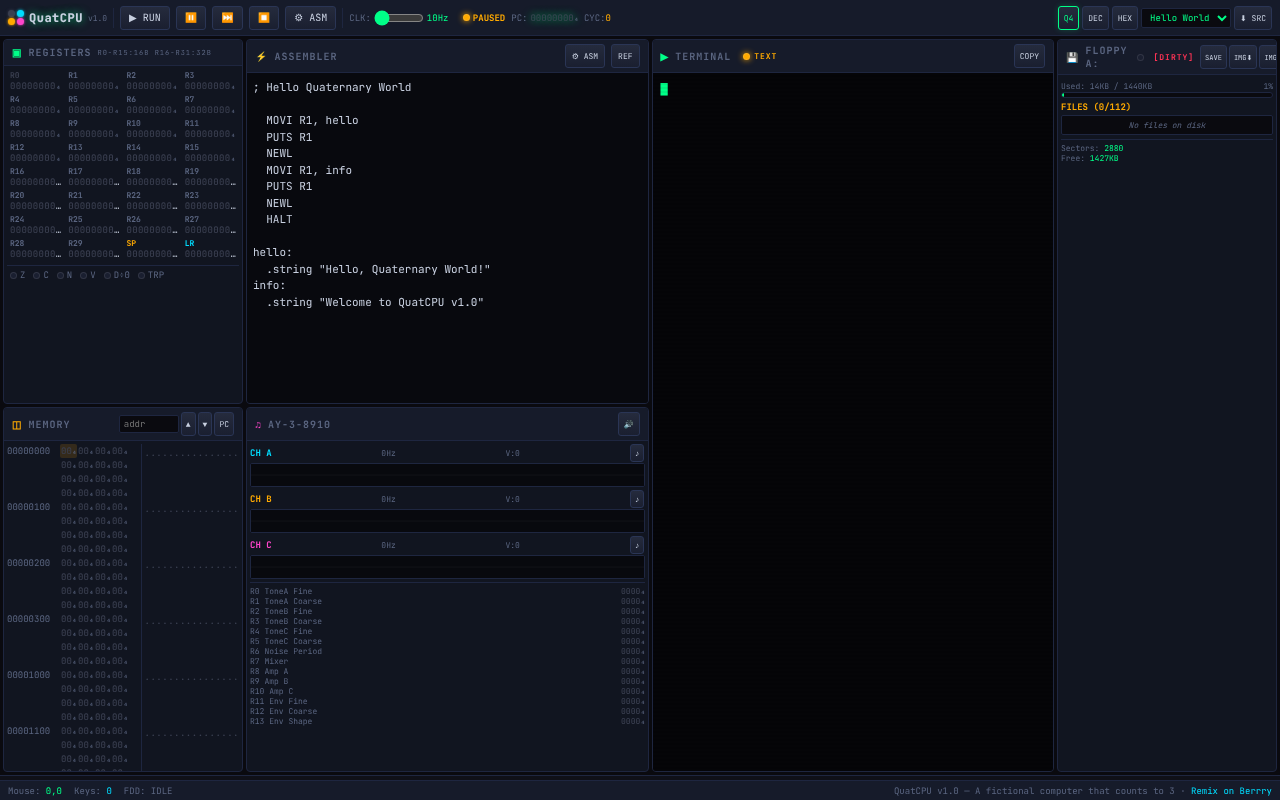Click the Z flag indicator
1280x800 pixels.
click(18, 275)
